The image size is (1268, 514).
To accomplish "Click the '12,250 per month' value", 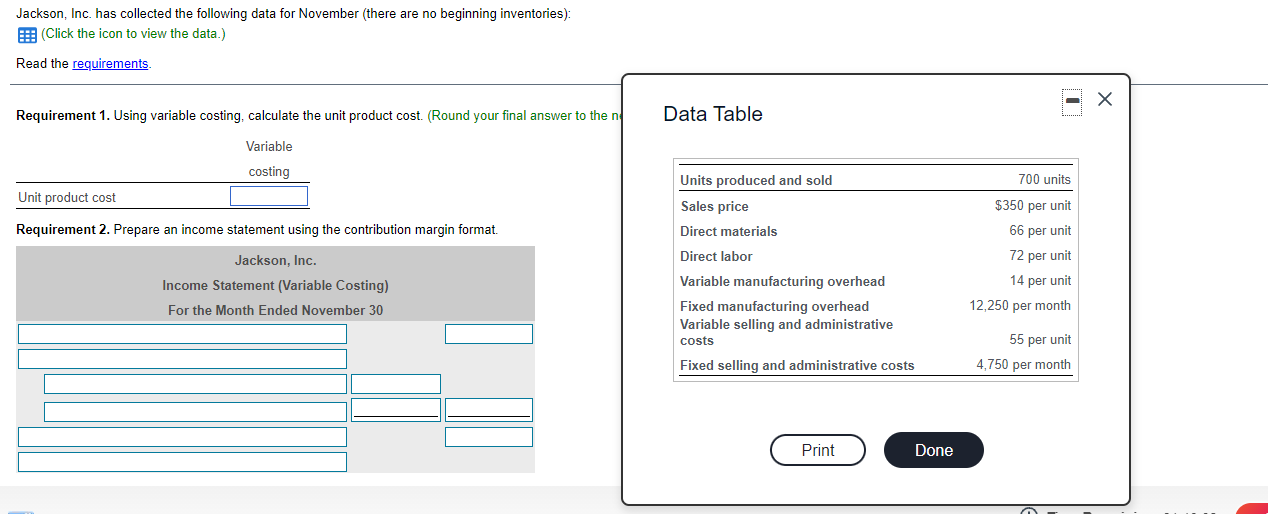I will pos(1020,306).
